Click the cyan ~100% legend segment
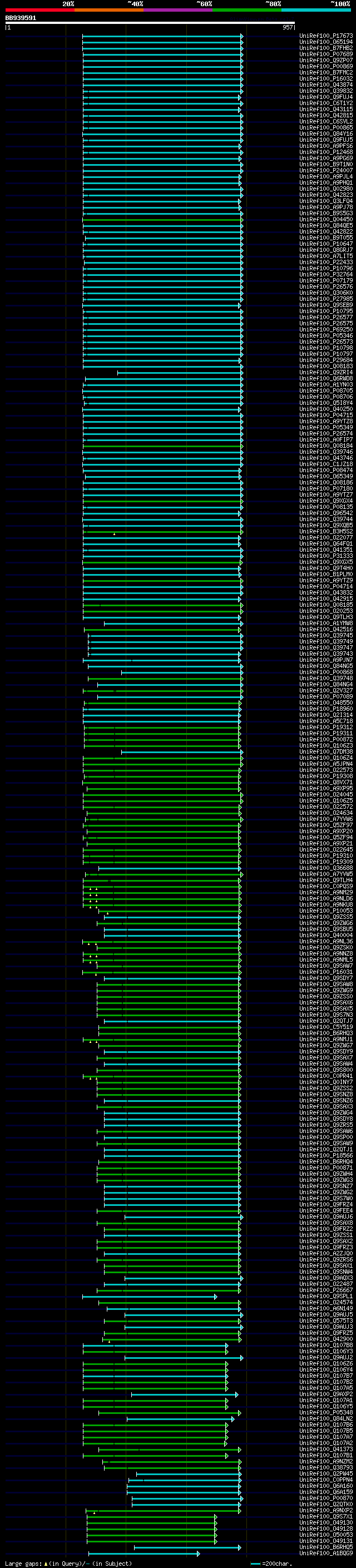This screenshot has height=1568, width=356. click(316, 10)
